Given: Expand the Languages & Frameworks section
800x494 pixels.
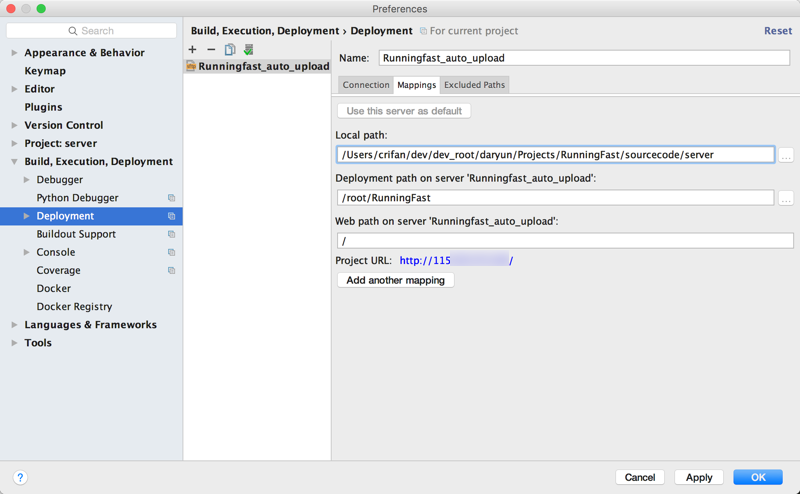Looking at the screenshot, I should point(14,325).
